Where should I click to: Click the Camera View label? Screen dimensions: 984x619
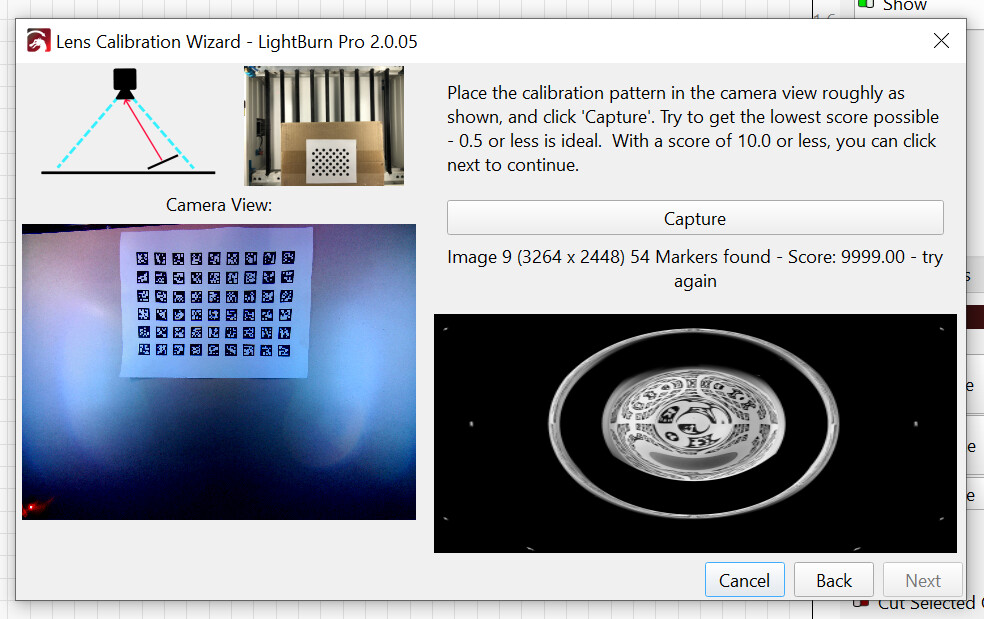coord(218,205)
